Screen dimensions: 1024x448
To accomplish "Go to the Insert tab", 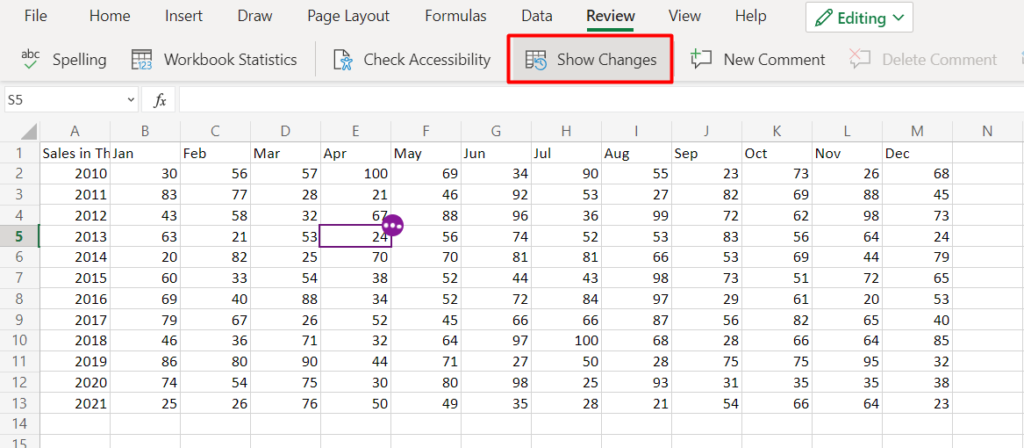I will 184,16.
